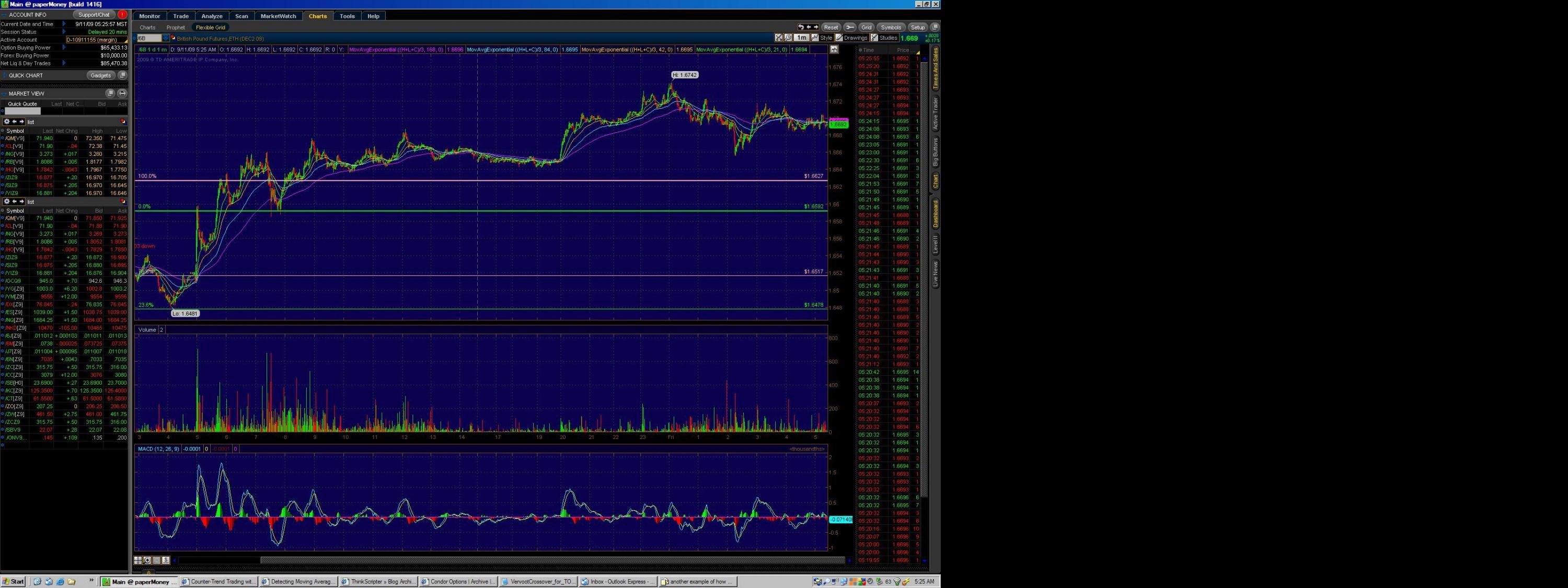Switch to Inbox - Outlook Express taskbar window

coord(618,581)
